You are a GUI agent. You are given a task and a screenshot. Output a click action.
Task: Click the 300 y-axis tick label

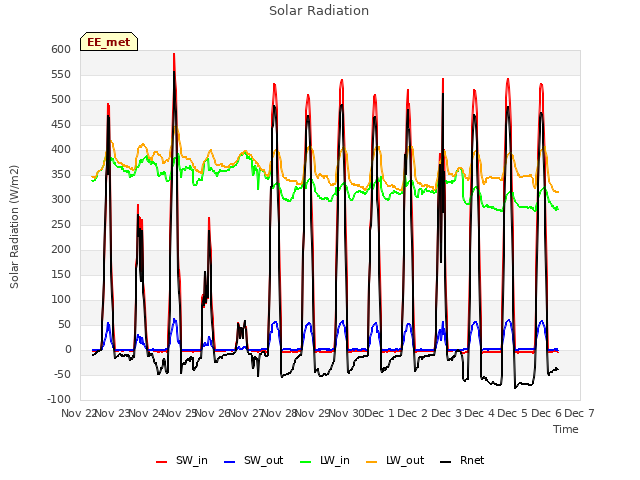(61, 200)
